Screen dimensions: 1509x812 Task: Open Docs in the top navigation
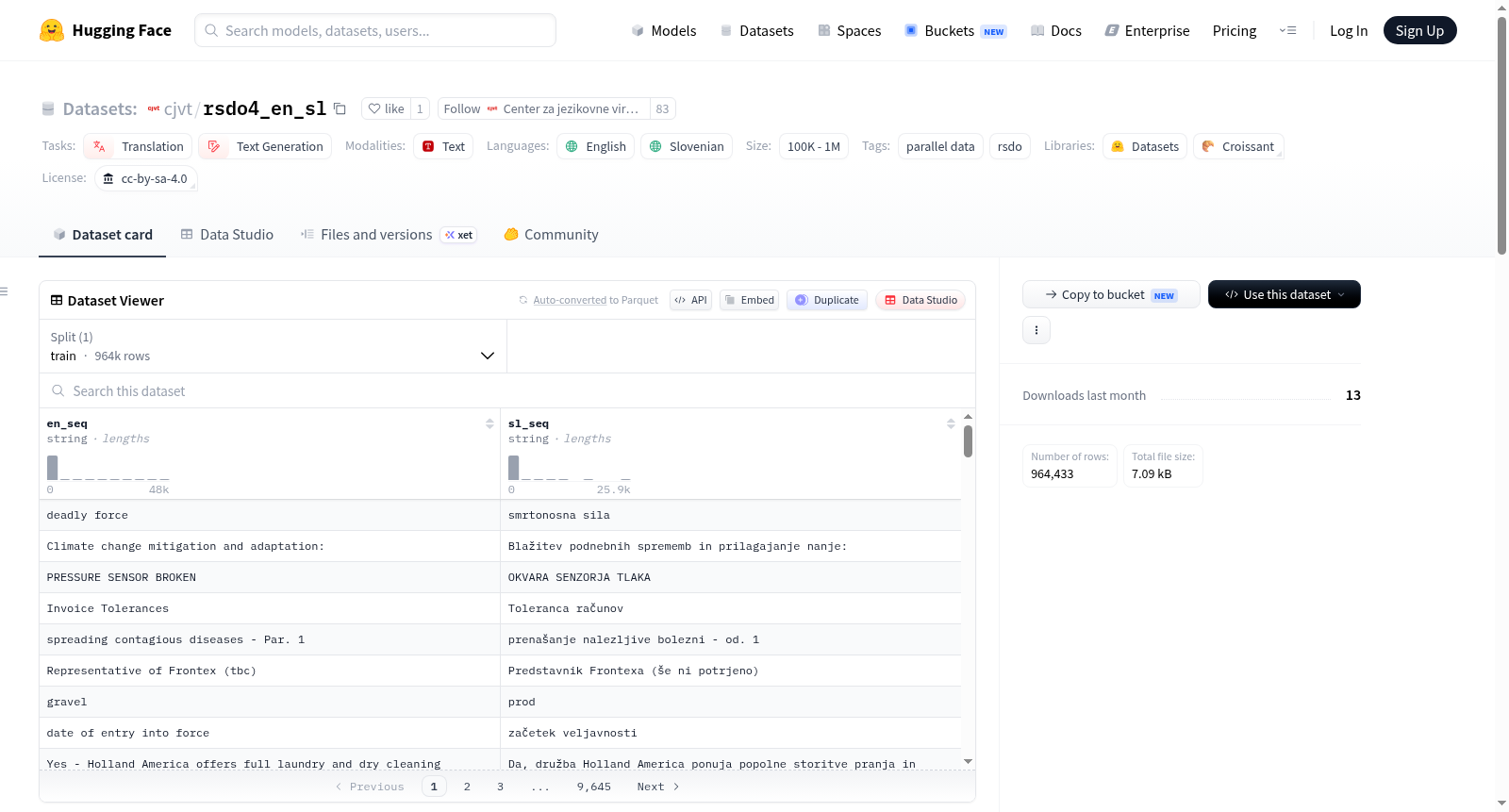1056,30
